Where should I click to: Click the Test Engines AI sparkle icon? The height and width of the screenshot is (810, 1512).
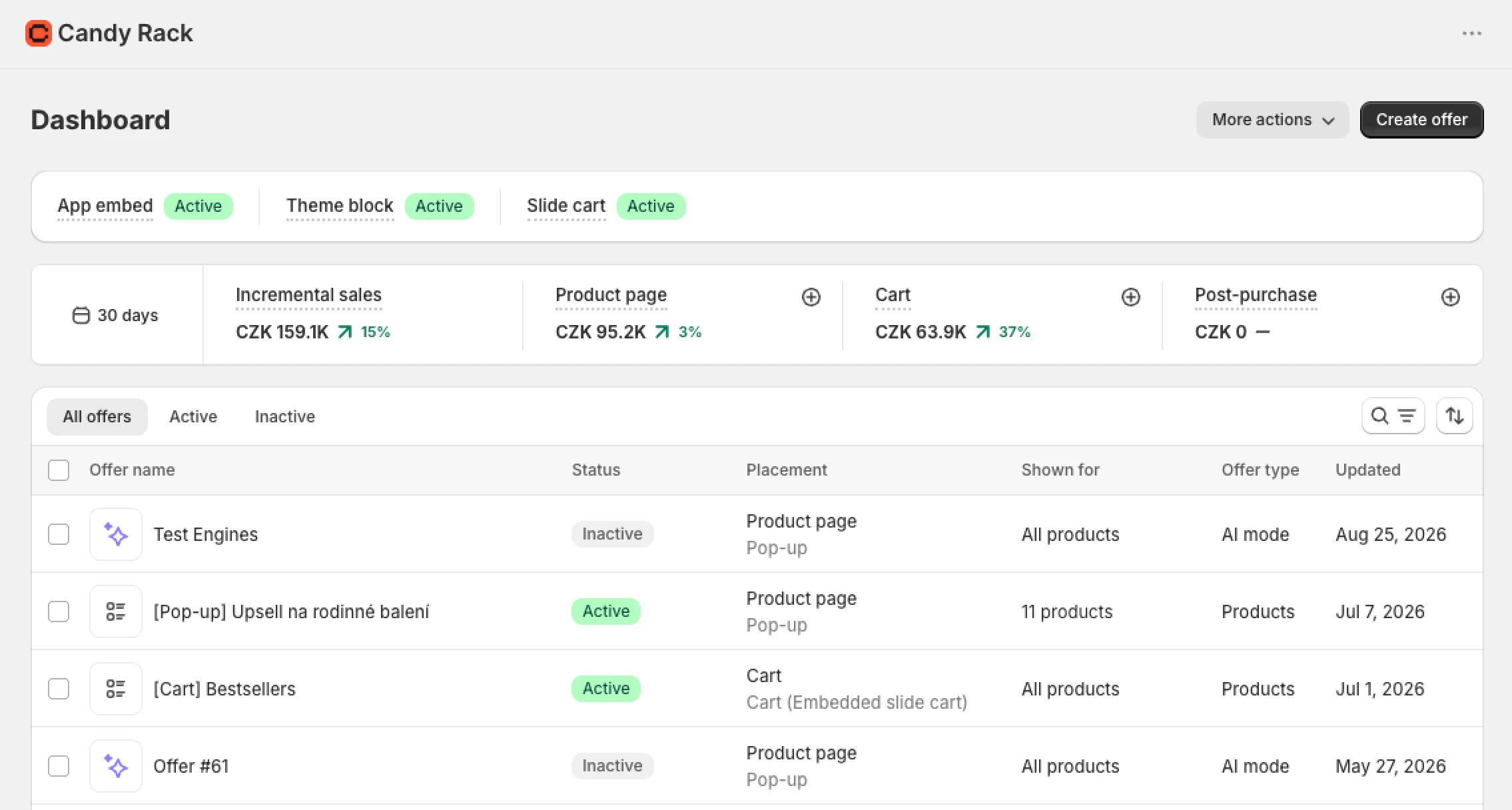point(116,534)
